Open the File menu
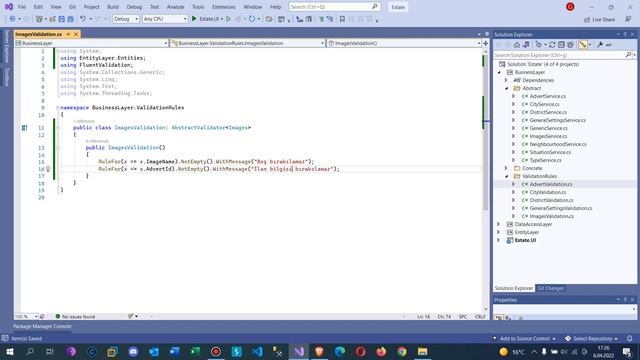 [x=22, y=7]
